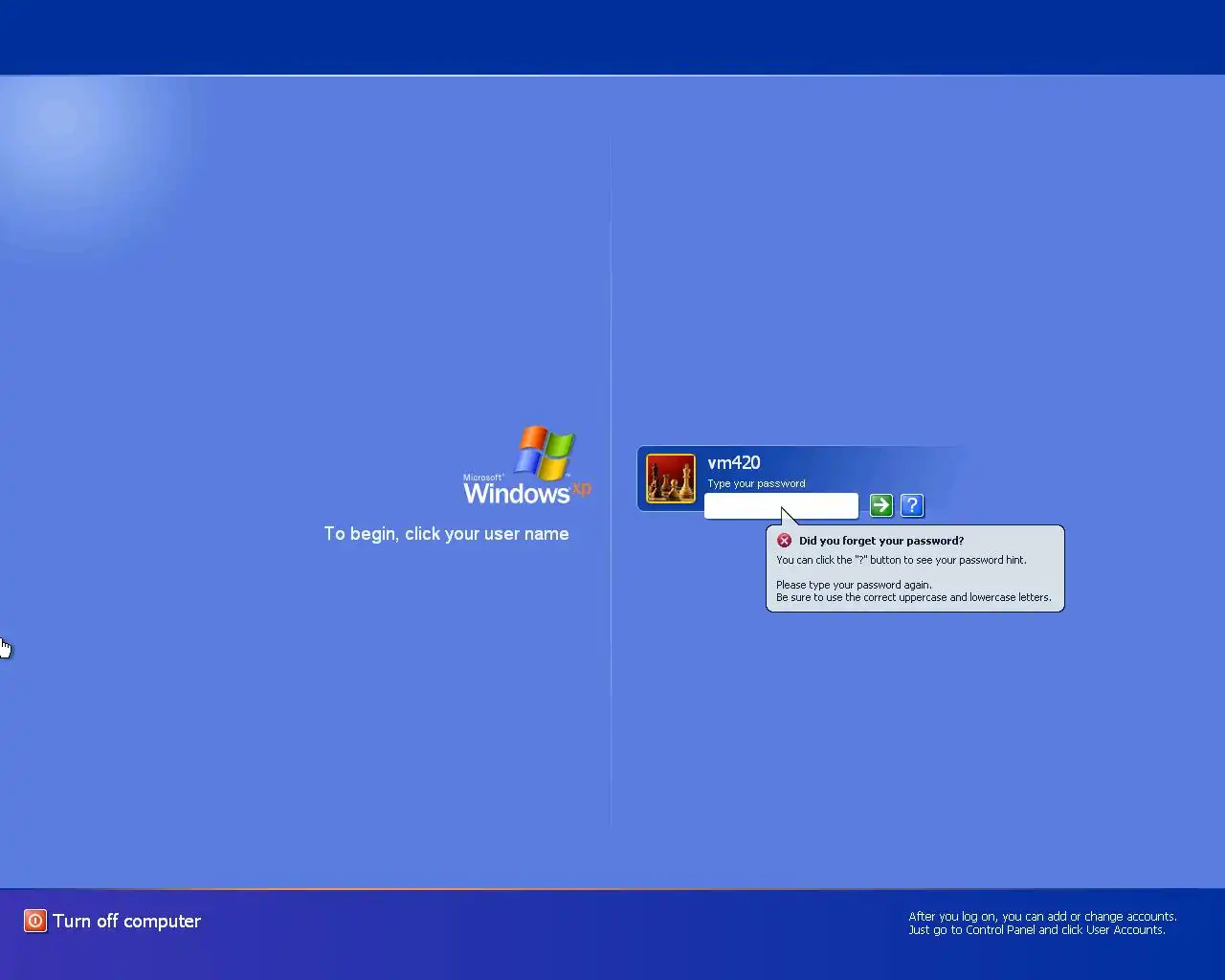This screenshot has width=1225, height=980.
Task: Click the Windows XP logo
Action: 527,466
